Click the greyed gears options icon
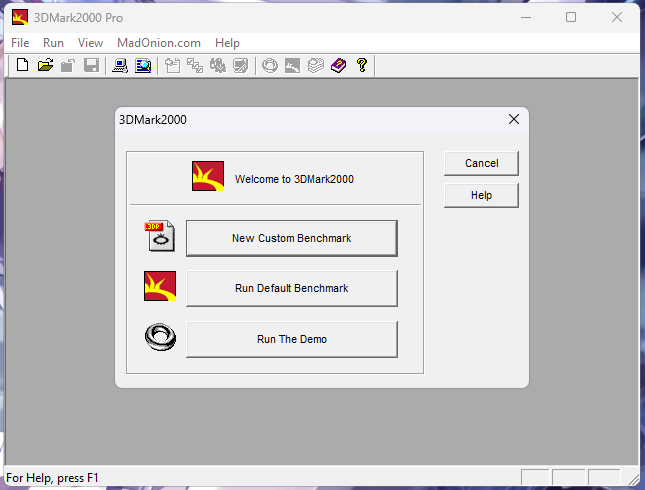645x490 pixels. coord(218,65)
